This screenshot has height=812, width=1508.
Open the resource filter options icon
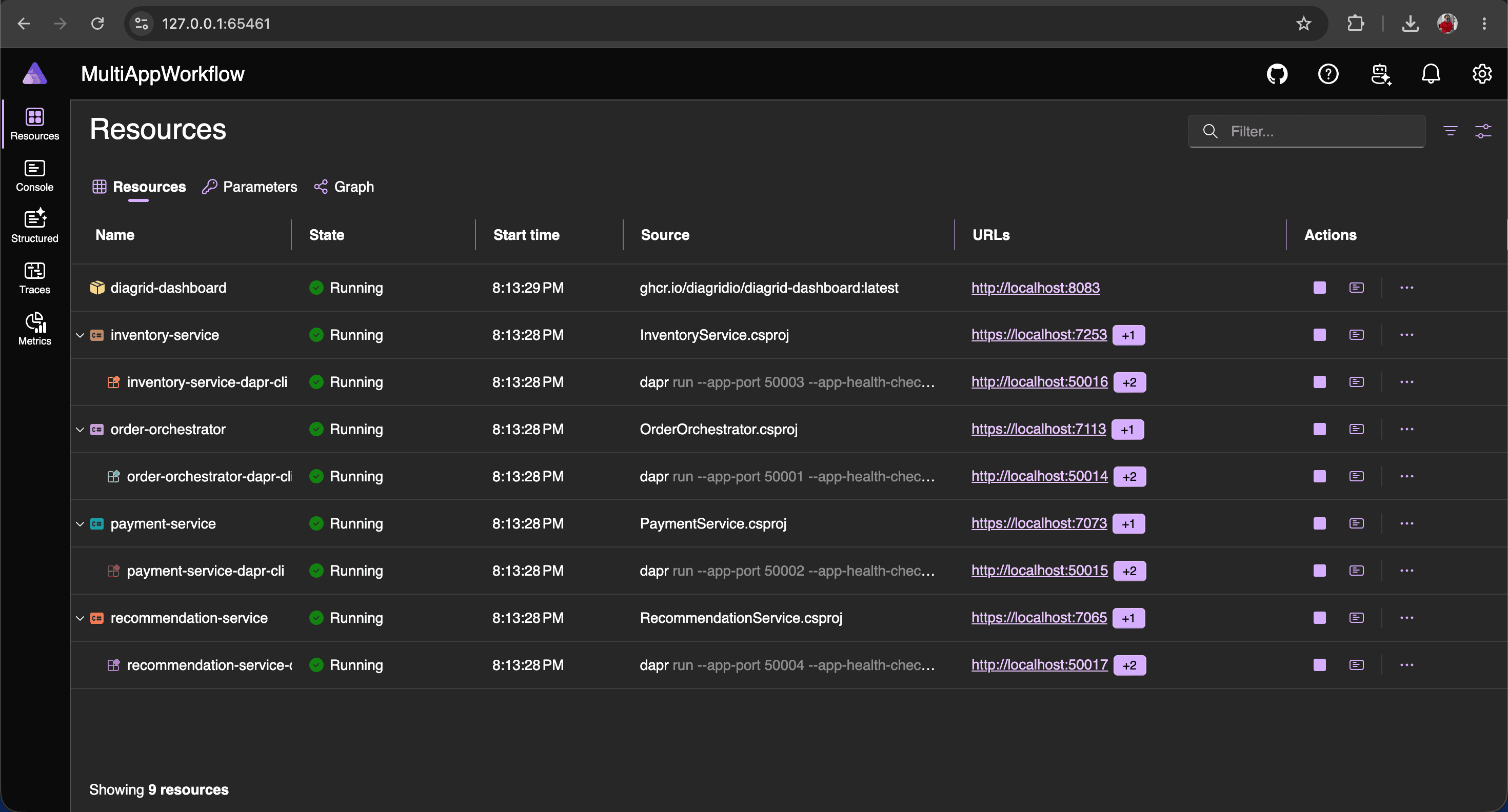pos(1450,131)
